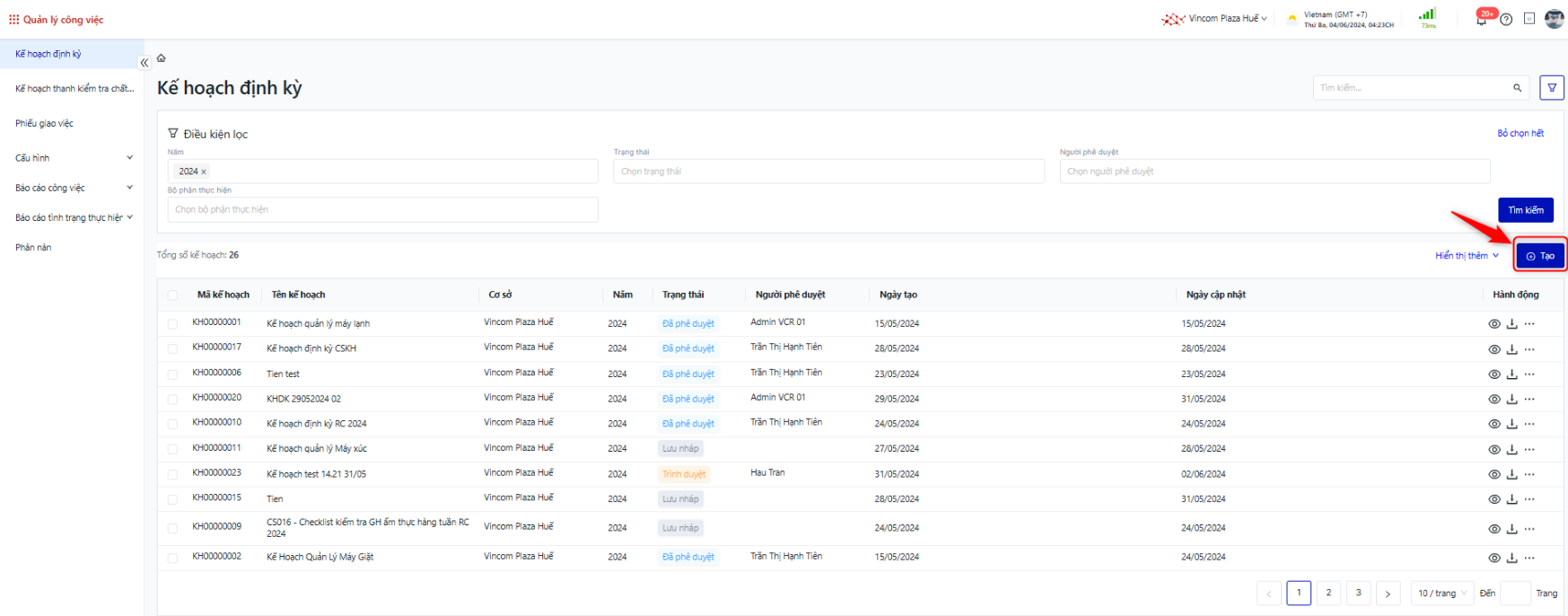This screenshot has height=616, width=1568.
Task: Open Phiếu giao việc in the sidebar
Action: (45, 124)
